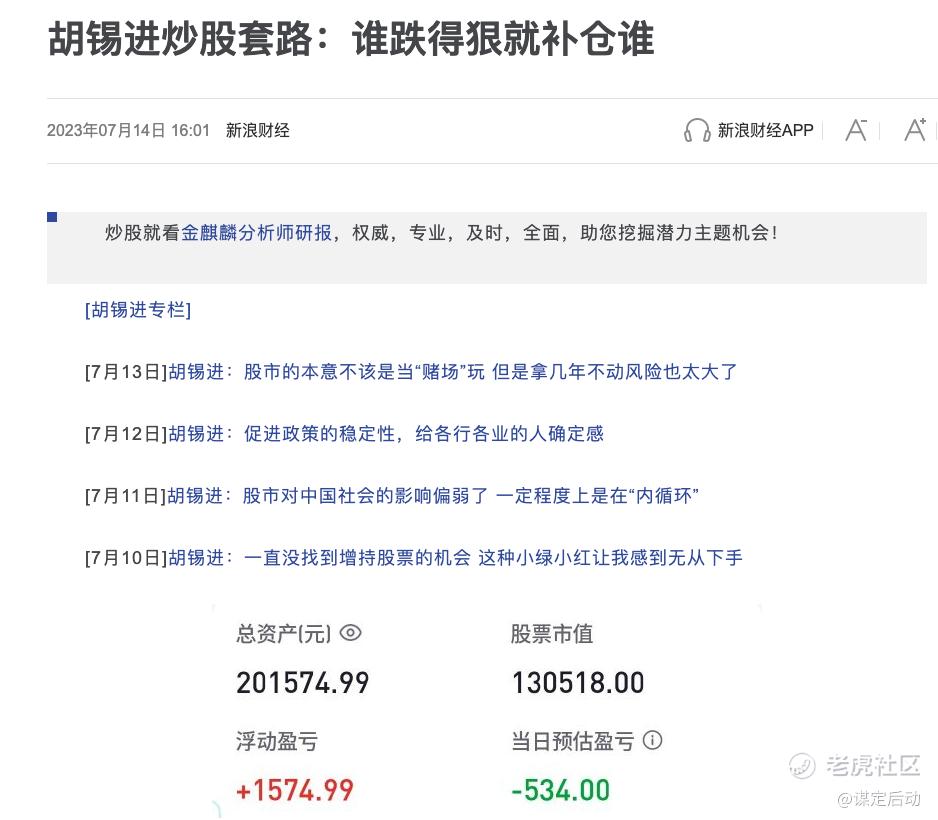Click the article headline 胡锡进炒股套路
The height and width of the screenshot is (820, 938).
pyautogui.click(x=350, y=40)
